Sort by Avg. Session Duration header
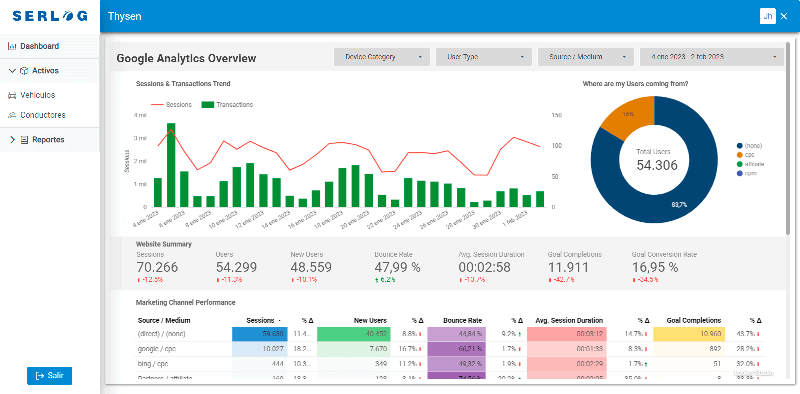Viewport: 800px width, 394px height. click(569, 321)
